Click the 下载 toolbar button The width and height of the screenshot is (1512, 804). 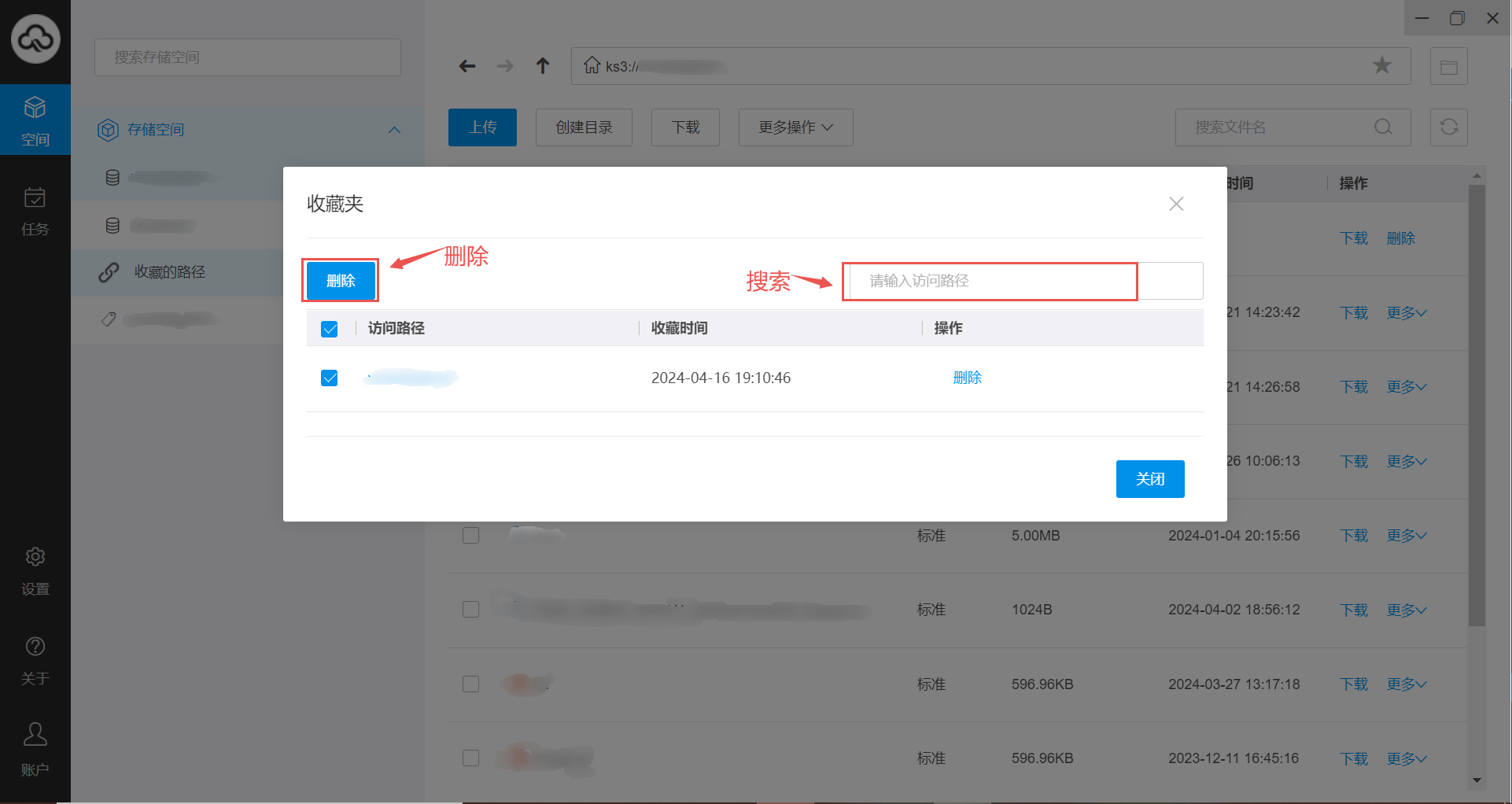tap(685, 127)
